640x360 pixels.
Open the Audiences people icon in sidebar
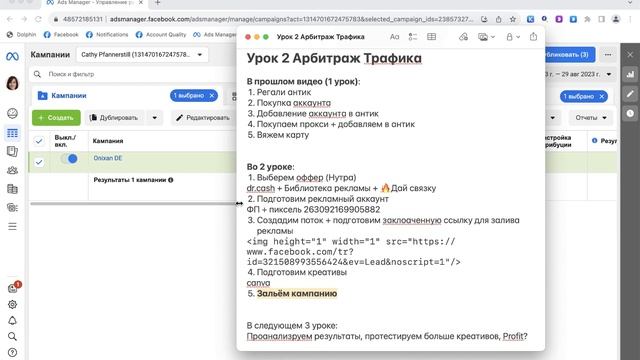12,170
